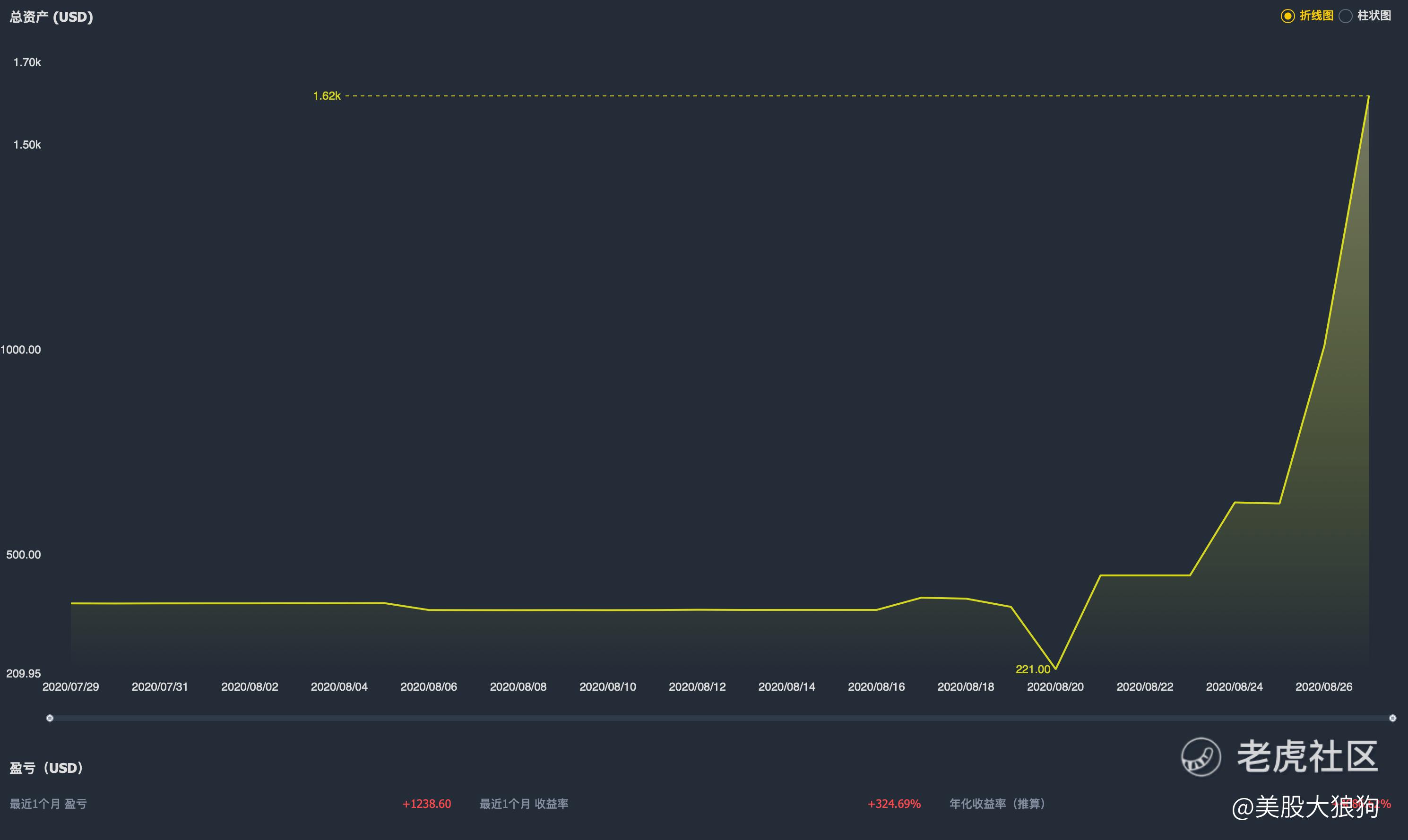Click the 2020/08/20 date on the x-axis
This screenshot has width=1408, height=840.
pos(1055,686)
